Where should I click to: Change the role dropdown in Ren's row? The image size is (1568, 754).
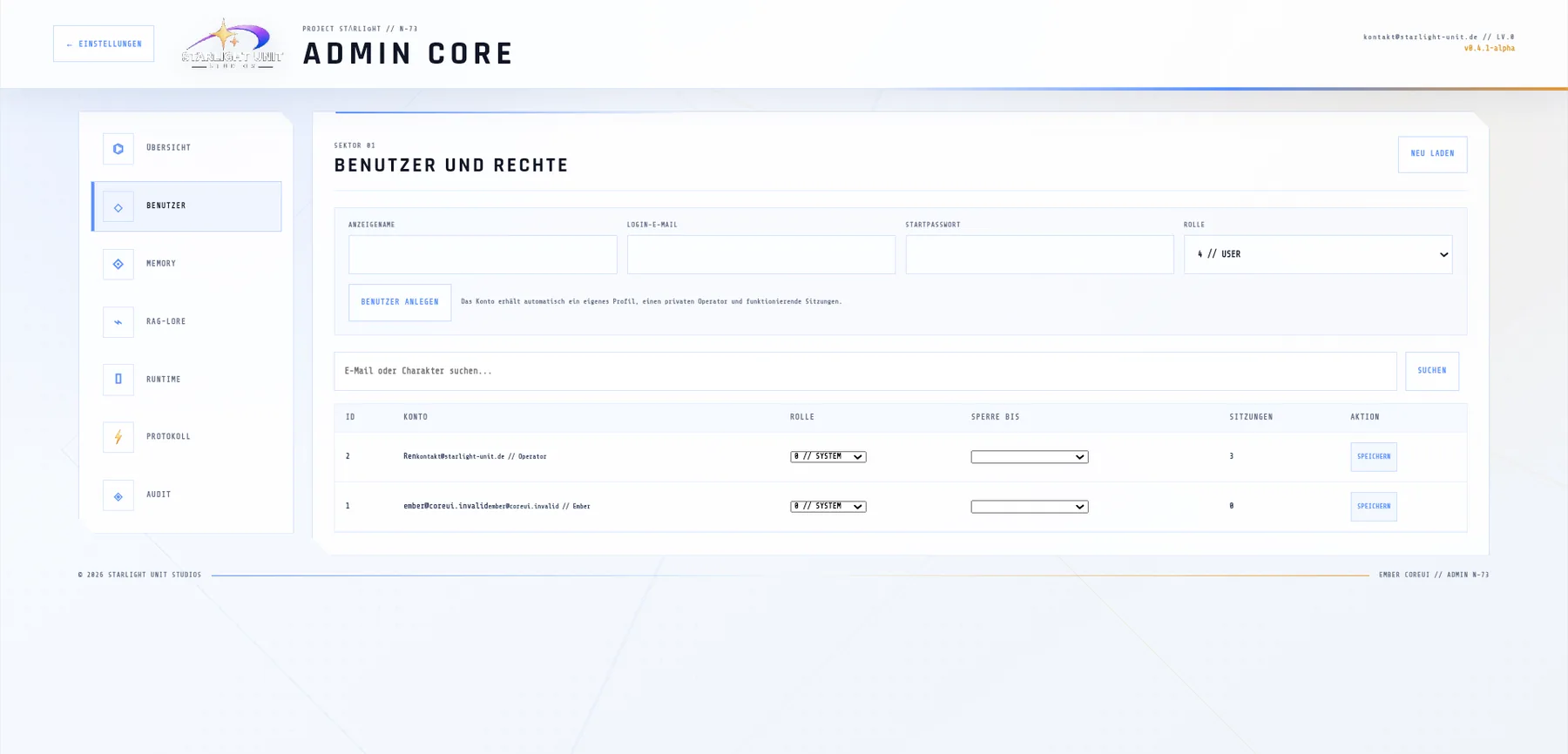tap(828, 457)
